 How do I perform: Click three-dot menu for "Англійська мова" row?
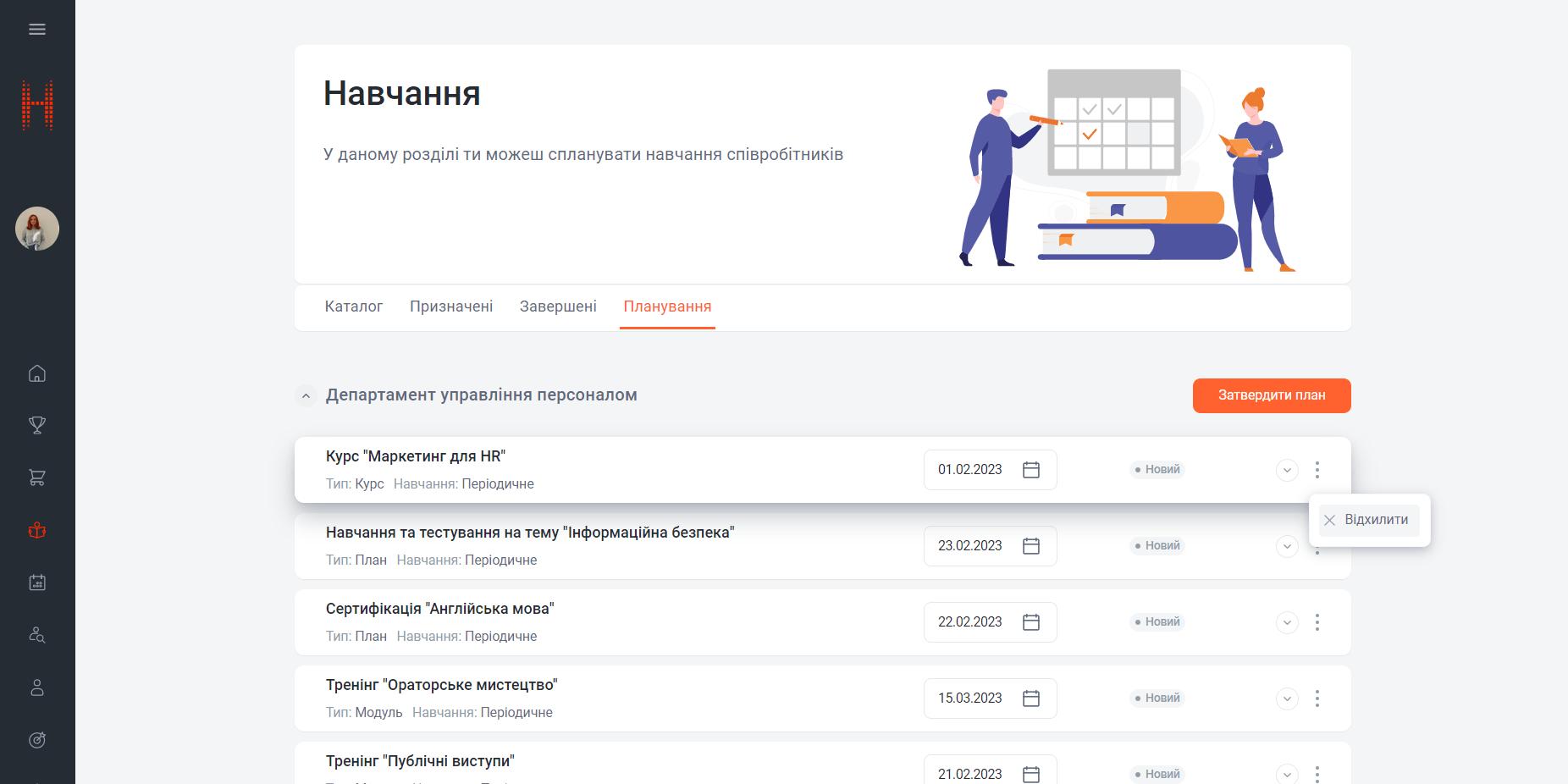1317,622
